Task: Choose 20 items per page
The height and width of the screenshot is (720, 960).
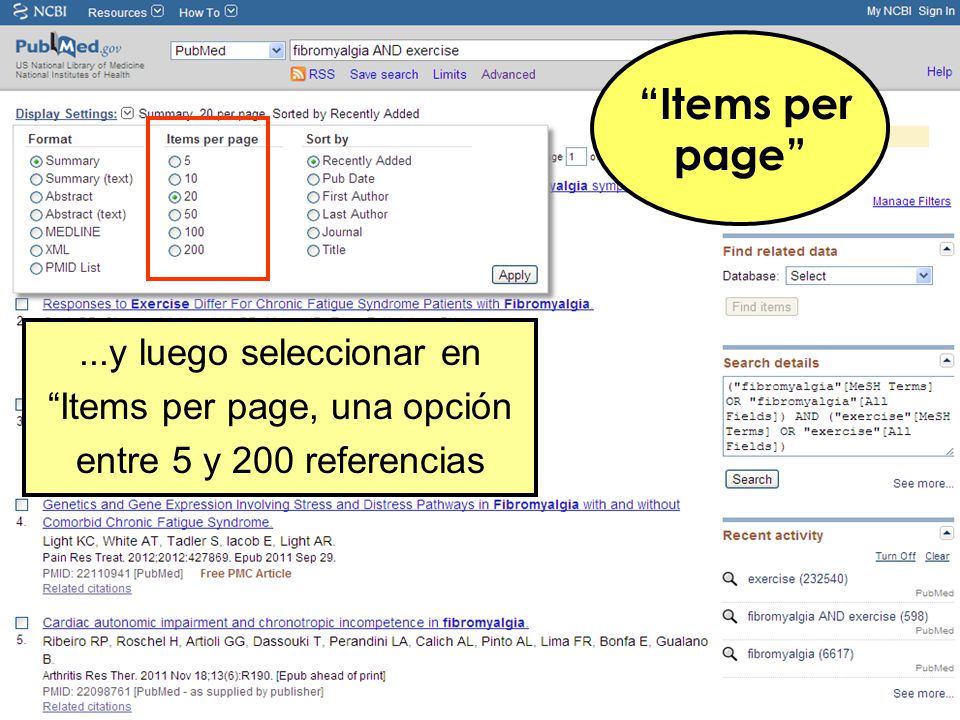Action: point(174,197)
